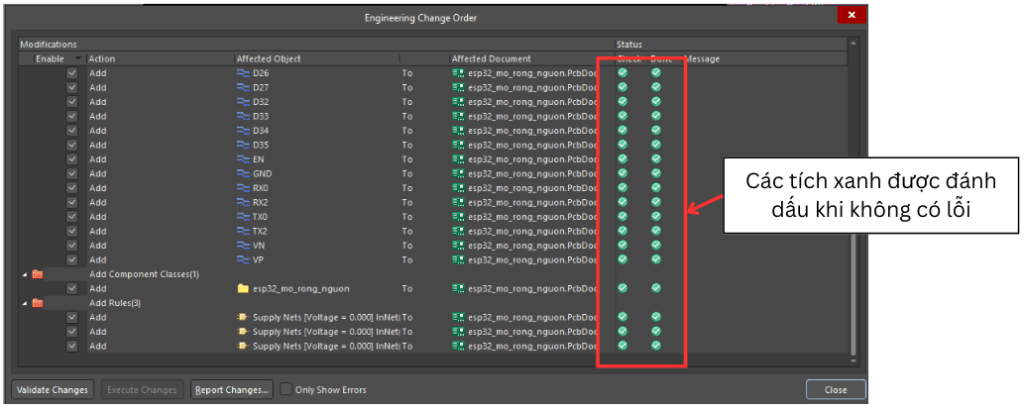Disable the Enable checkbox for net TX0

pyautogui.click(x=72, y=216)
